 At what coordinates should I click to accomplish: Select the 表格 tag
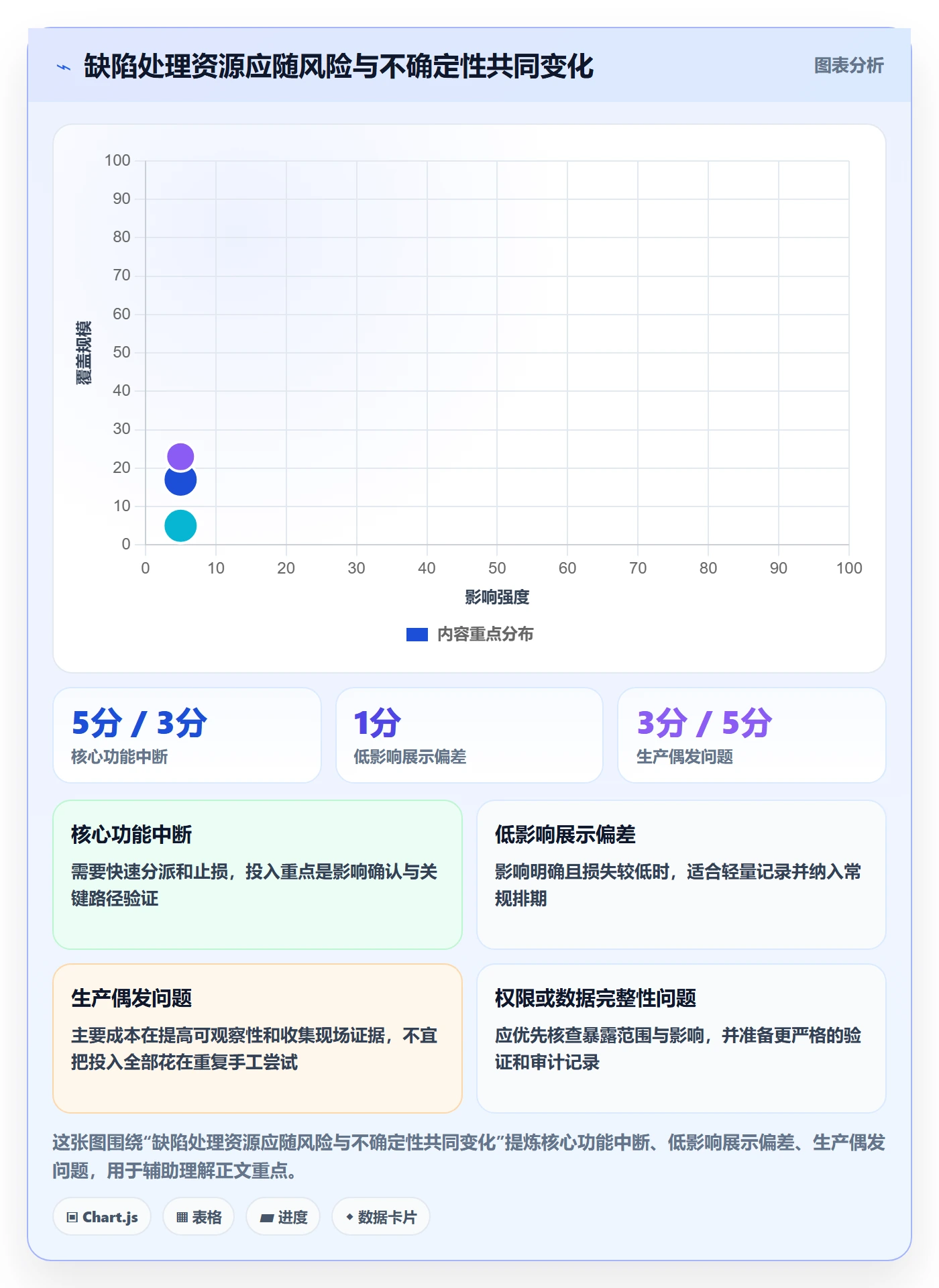(x=199, y=1217)
